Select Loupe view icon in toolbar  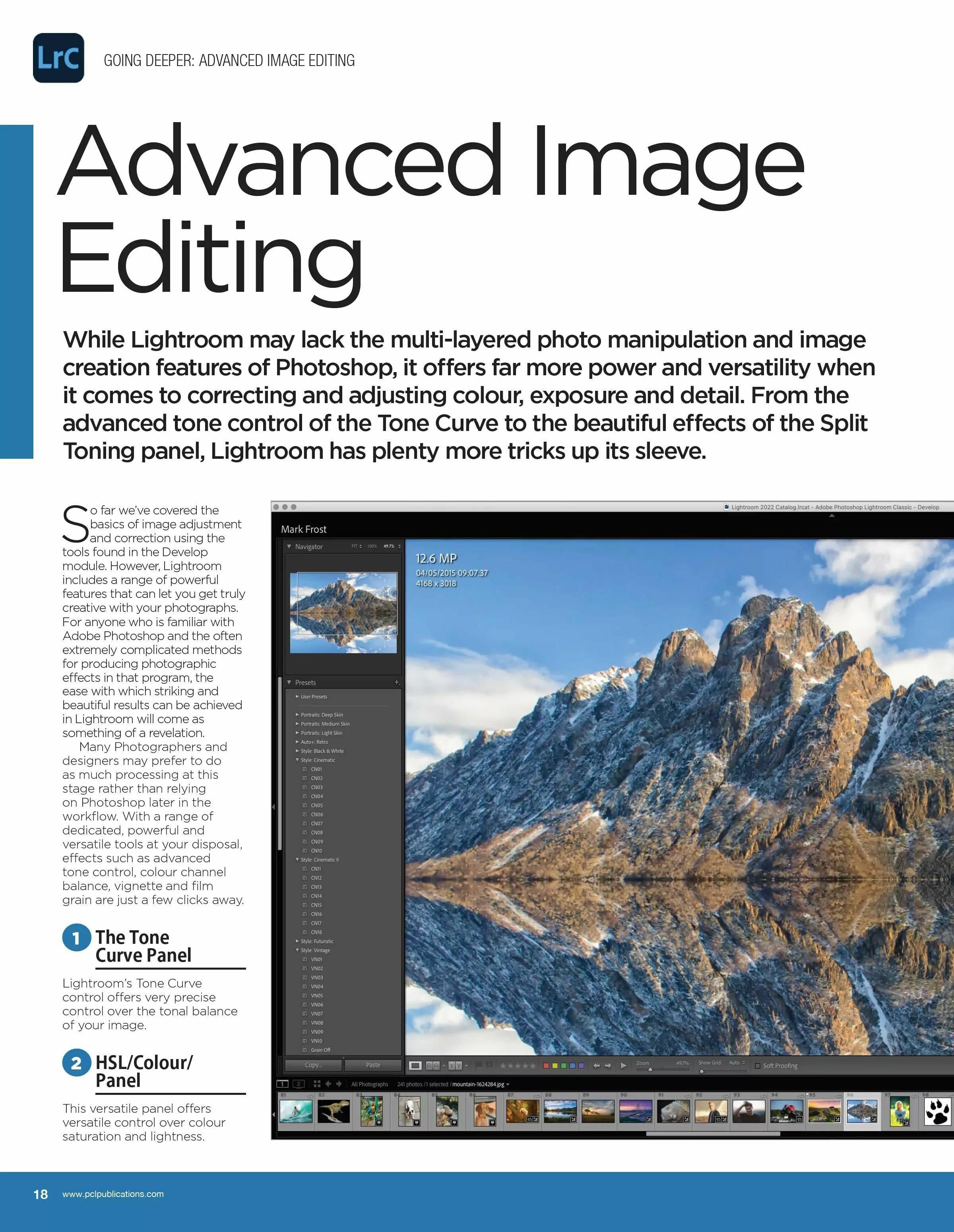click(415, 1065)
